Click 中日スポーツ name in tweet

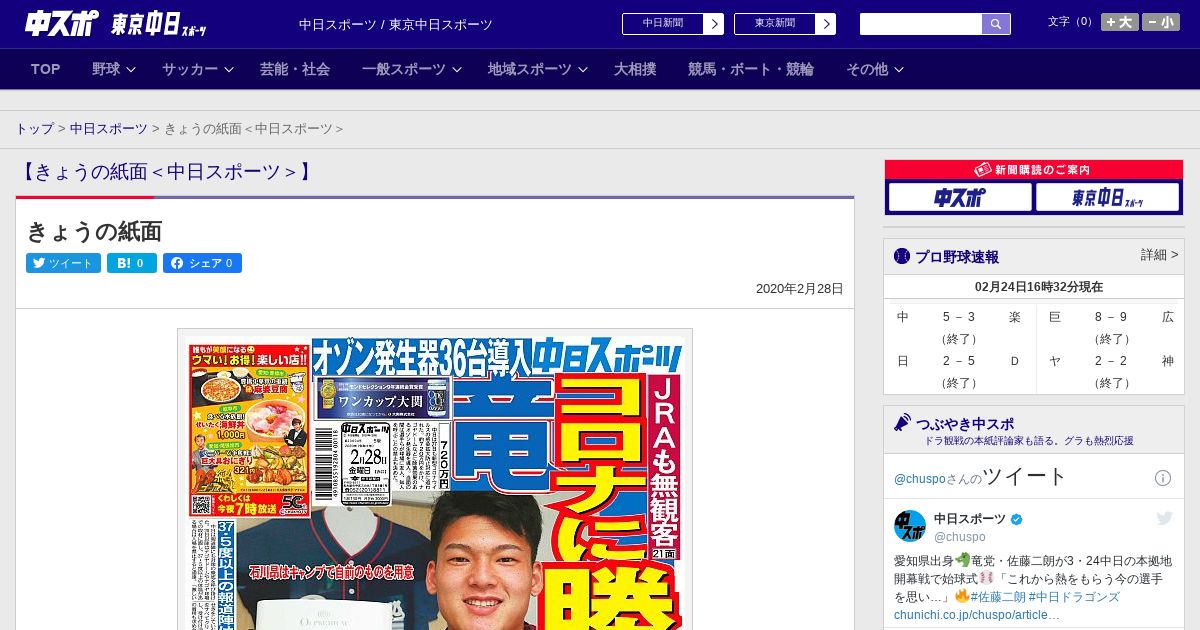coord(970,518)
